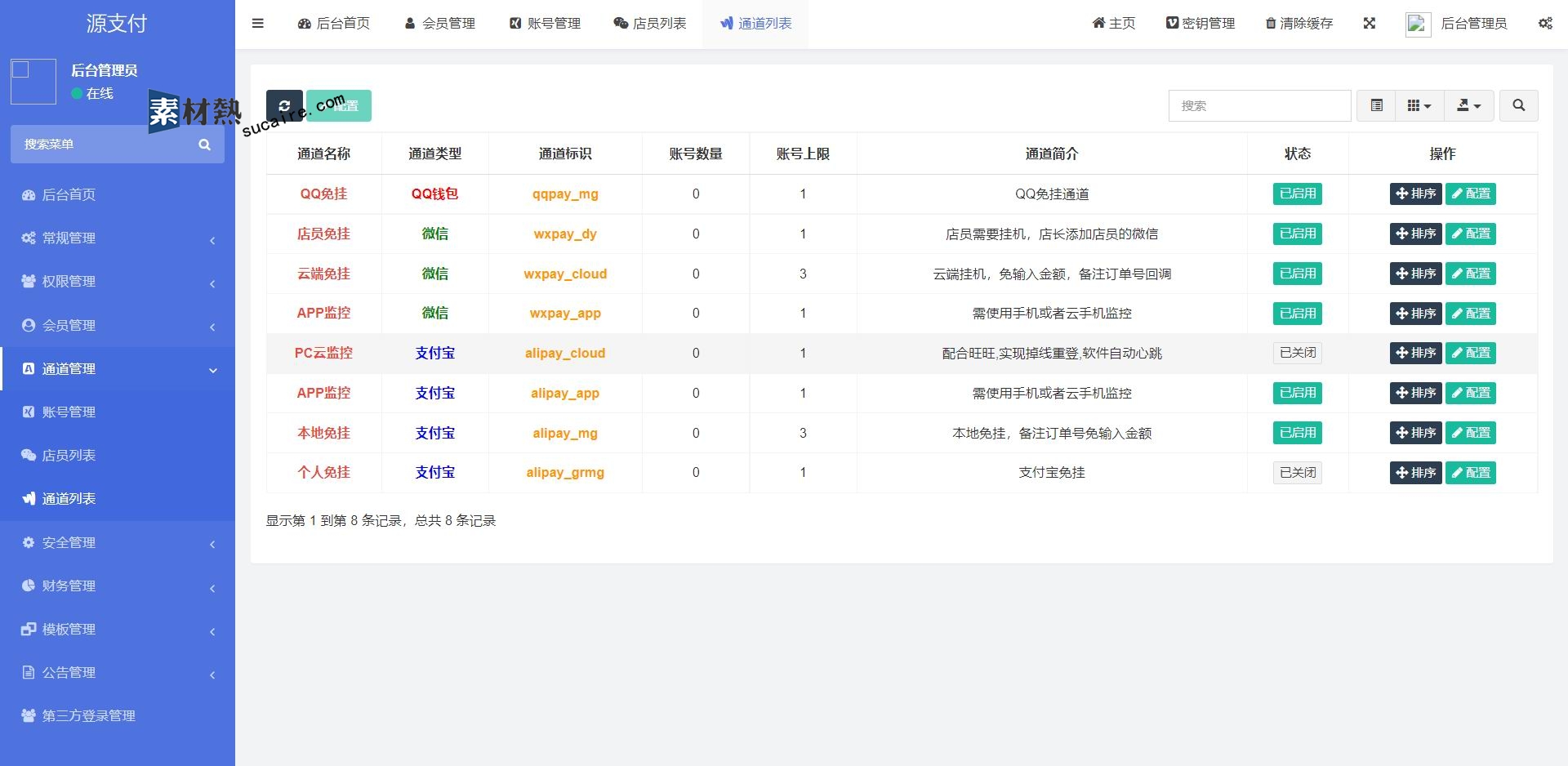The image size is (1568, 766).
Task: Toggle 已启用 status for wxpay_dy row
Action: coord(1297,234)
